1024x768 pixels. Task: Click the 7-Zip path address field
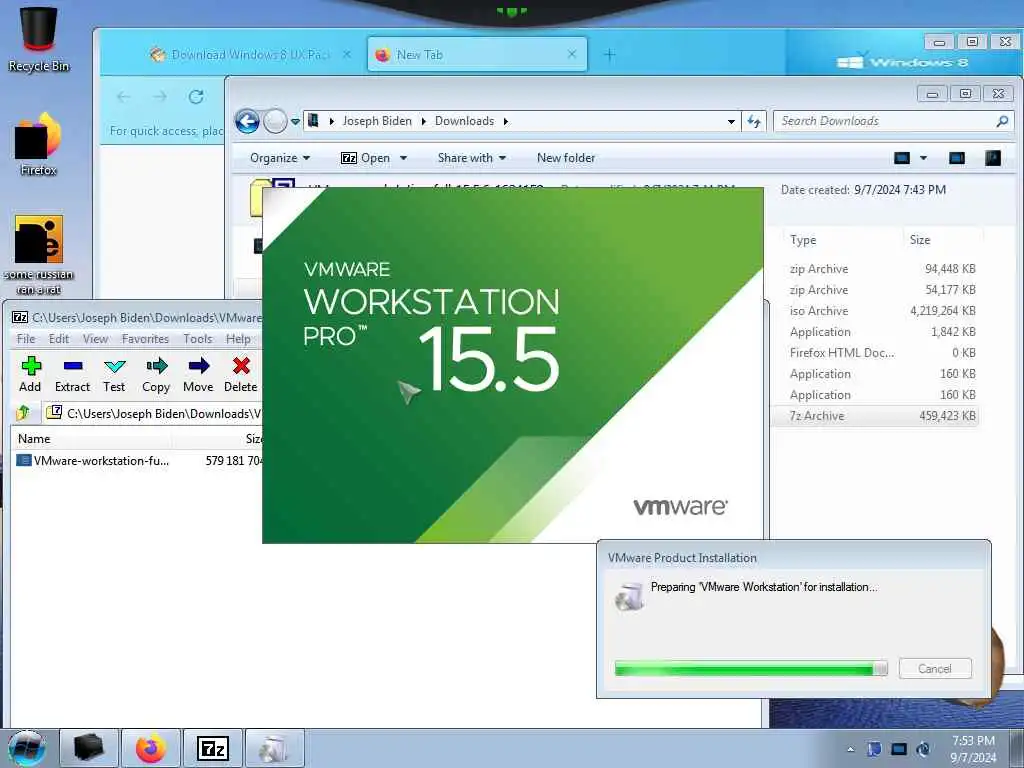pyautogui.click(x=154, y=413)
